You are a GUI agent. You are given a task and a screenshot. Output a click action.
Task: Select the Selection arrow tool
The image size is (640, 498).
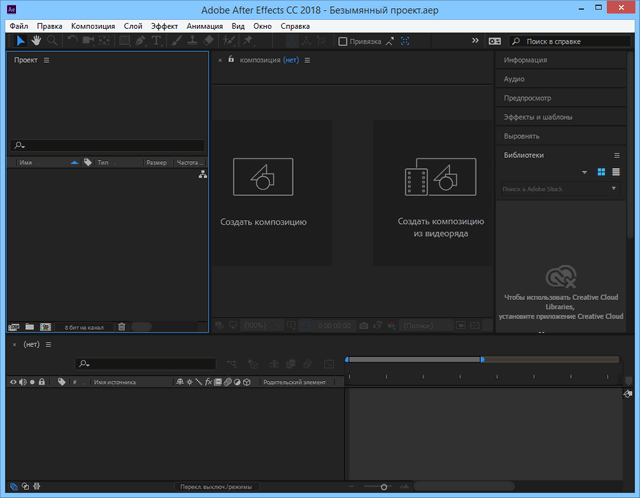[x=22, y=41]
